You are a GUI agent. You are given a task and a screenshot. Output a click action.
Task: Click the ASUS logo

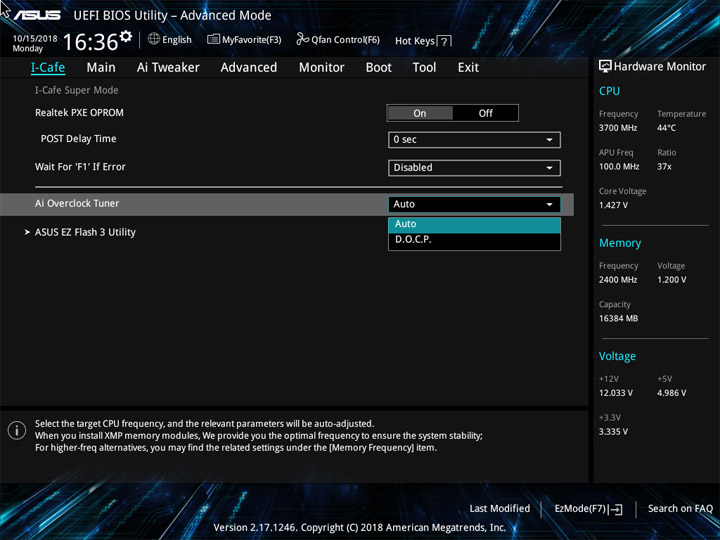pos(37,15)
